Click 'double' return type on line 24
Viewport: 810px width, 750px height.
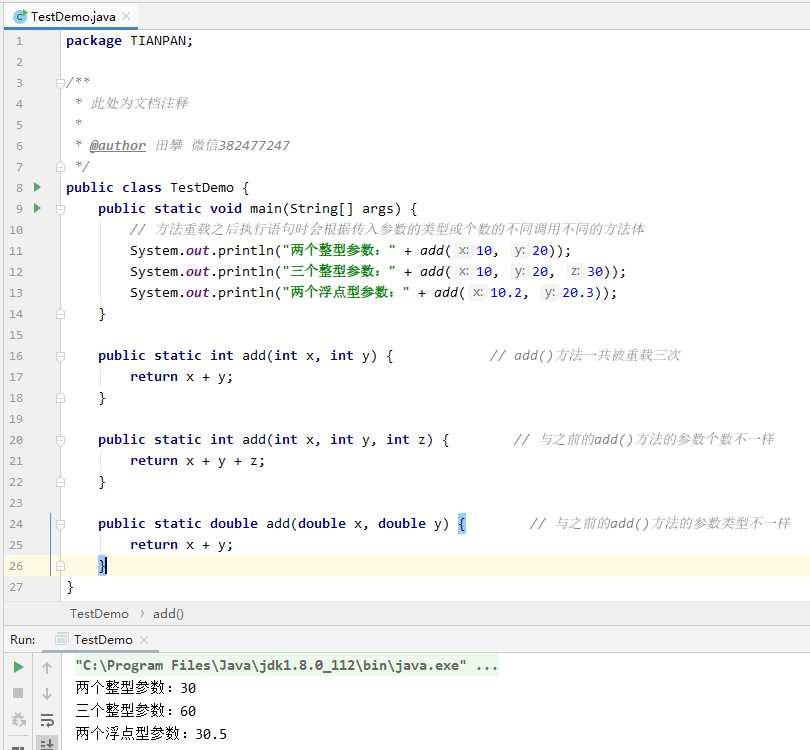pos(233,524)
